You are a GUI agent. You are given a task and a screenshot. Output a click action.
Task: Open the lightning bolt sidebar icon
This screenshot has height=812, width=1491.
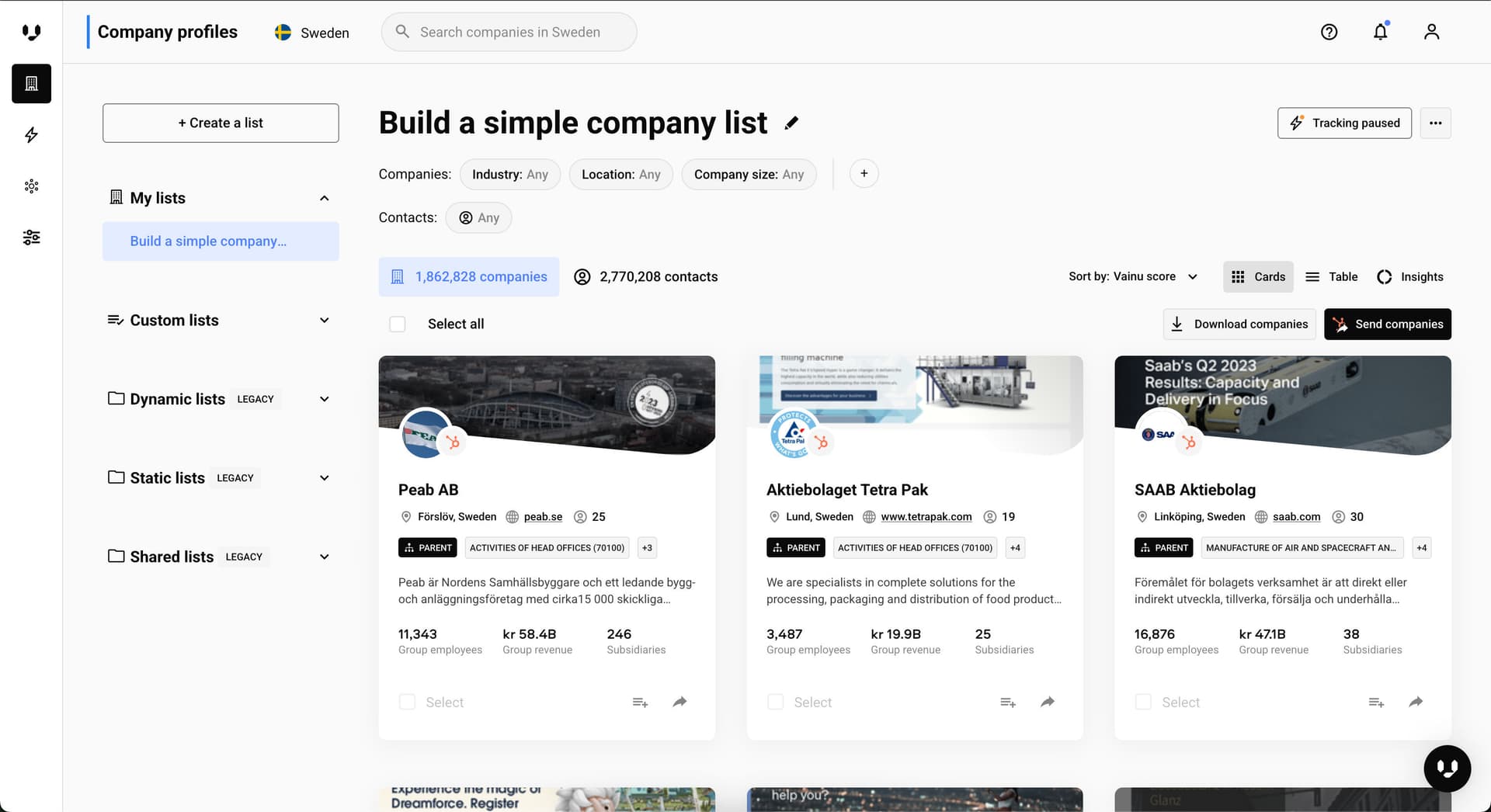tap(31, 135)
